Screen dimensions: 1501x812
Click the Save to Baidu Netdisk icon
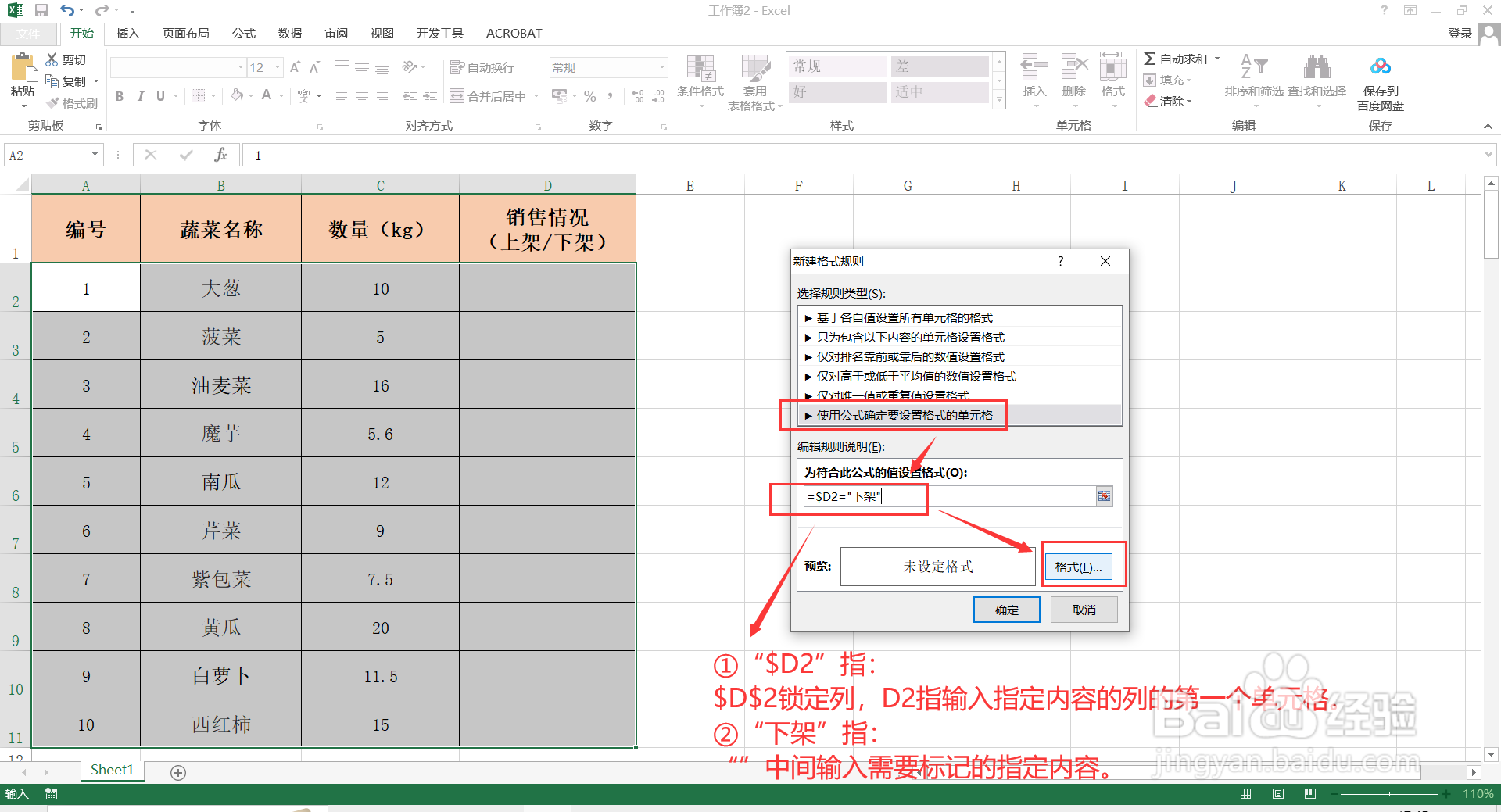coord(1380,78)
